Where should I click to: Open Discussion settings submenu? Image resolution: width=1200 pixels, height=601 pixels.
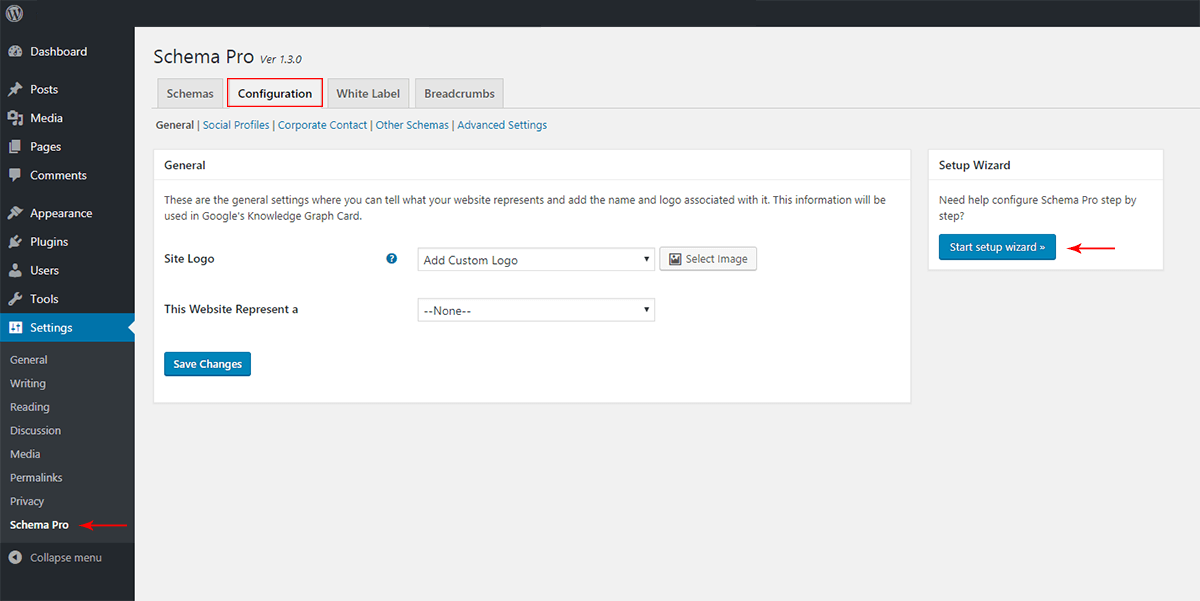tap(35, 431)
